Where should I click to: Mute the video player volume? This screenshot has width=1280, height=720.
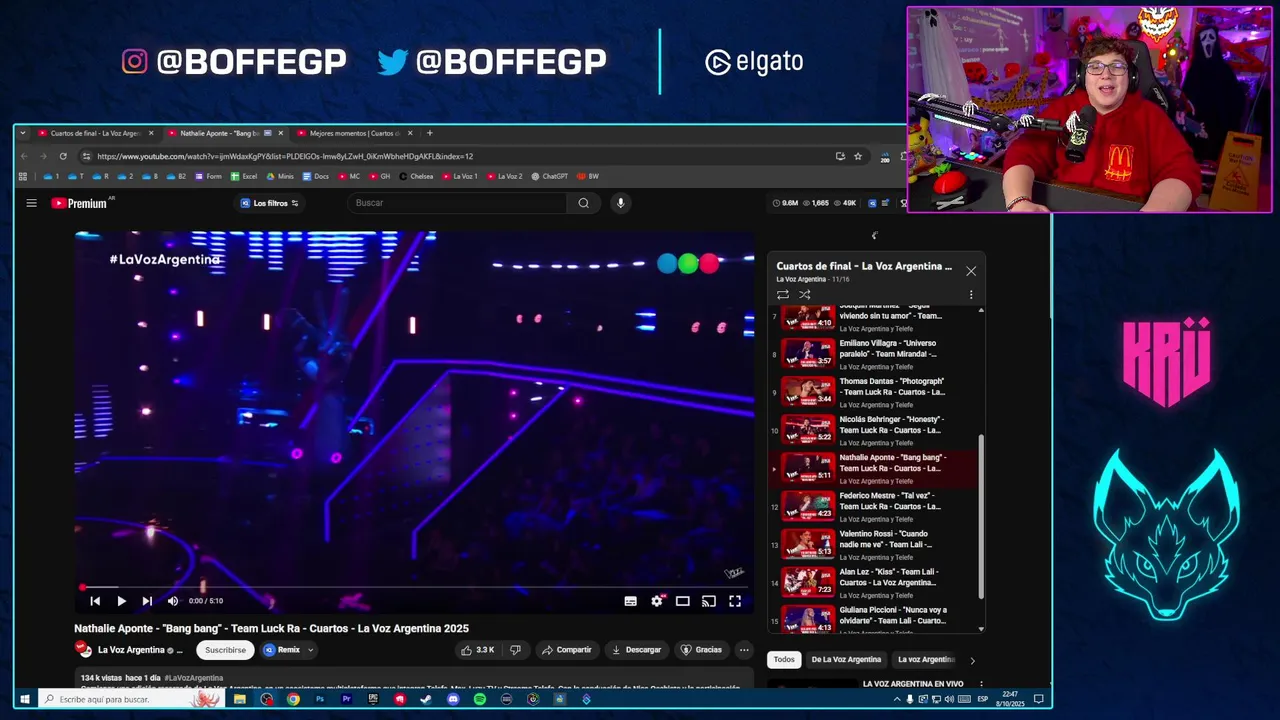(173, 601)
